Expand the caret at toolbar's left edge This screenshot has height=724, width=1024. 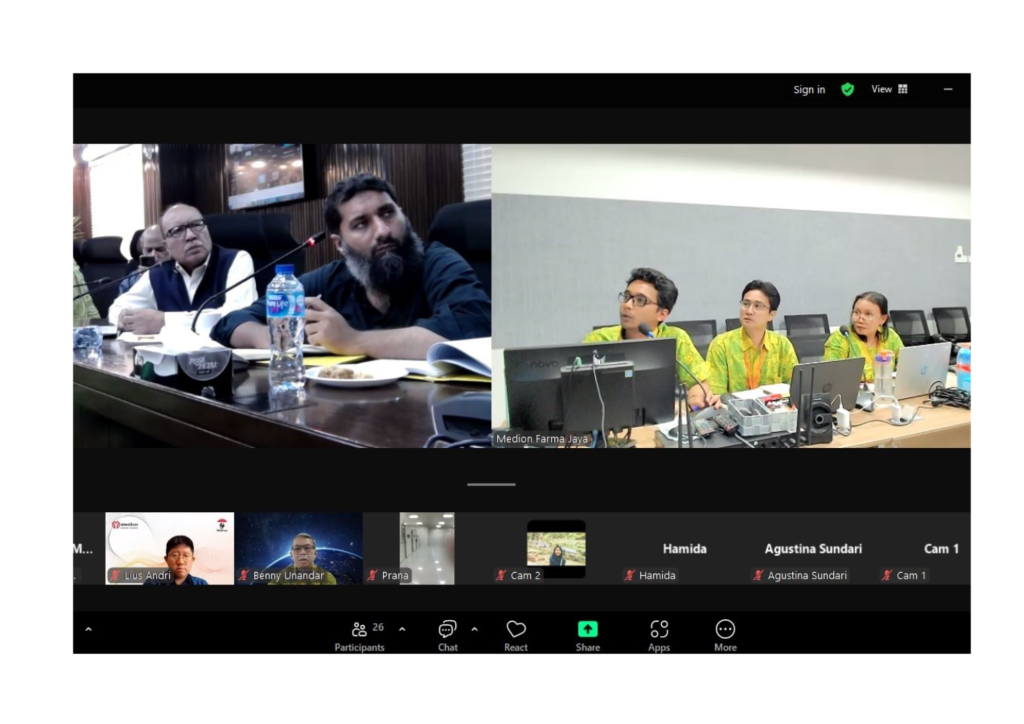coord(88,629)
